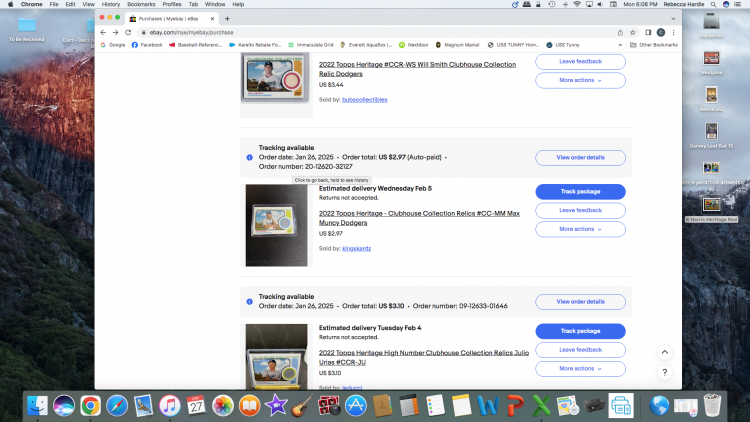Open Trash in the Dock
This screenshot has width=750, height=422.
[712, 406]
